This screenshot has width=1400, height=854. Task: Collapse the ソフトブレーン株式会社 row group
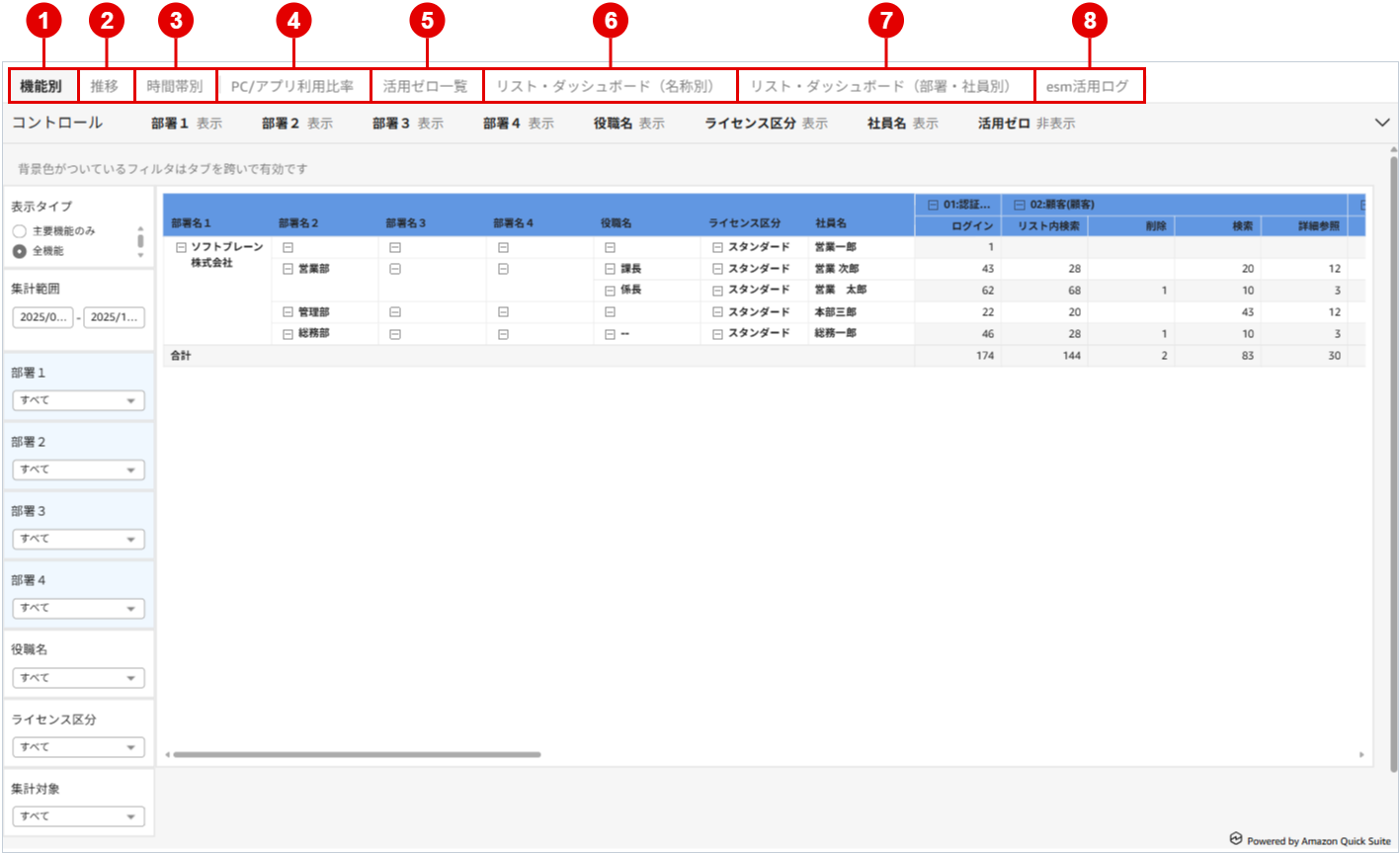click(181, 248)
